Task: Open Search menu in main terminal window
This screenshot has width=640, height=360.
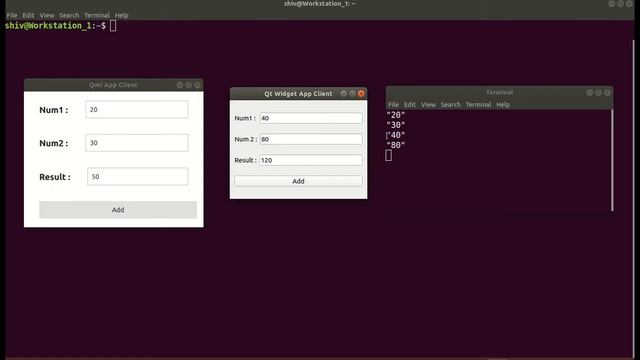Action: tap(69, 15)
